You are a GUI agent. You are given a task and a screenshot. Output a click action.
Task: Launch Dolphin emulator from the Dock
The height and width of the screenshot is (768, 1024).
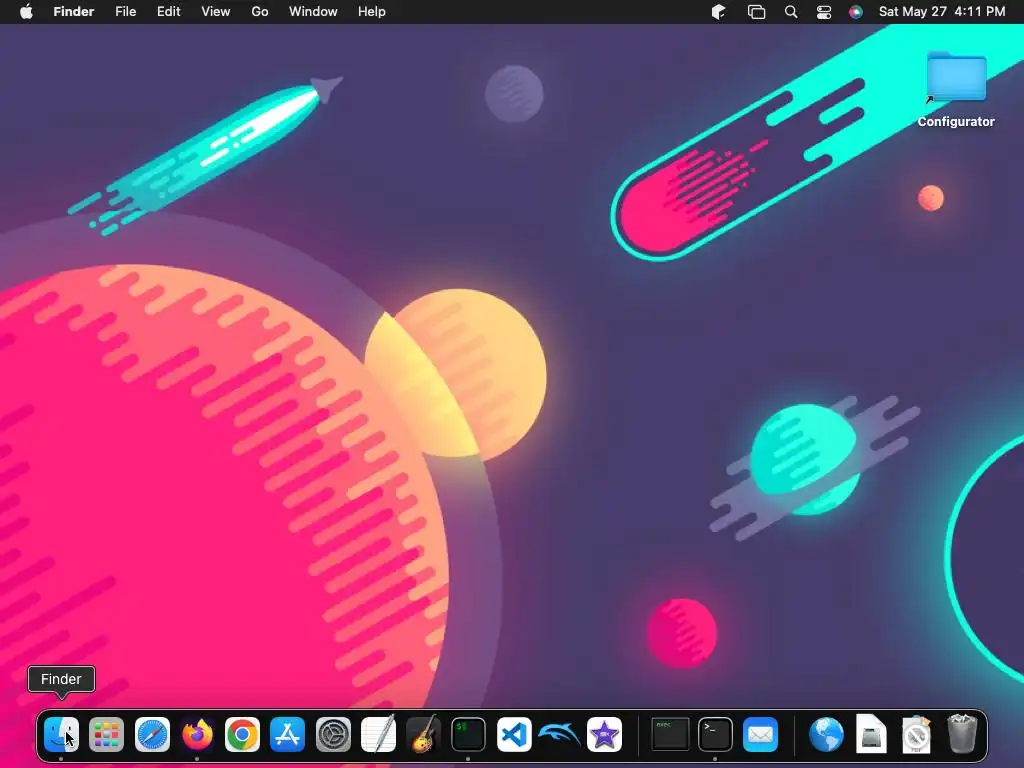pos(559,735)
